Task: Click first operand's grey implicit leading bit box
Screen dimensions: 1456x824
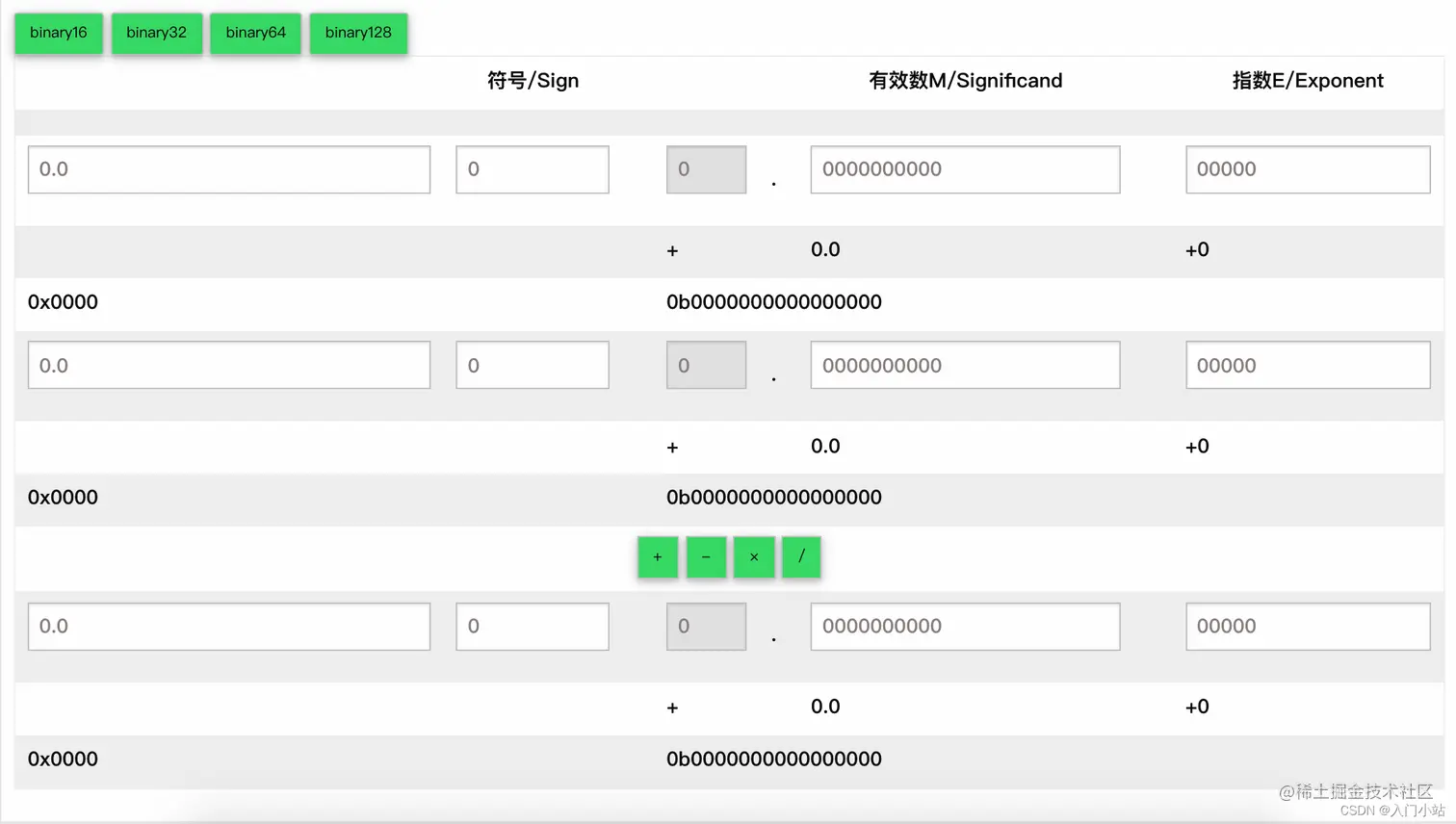Action: click(x=706, y=169)
